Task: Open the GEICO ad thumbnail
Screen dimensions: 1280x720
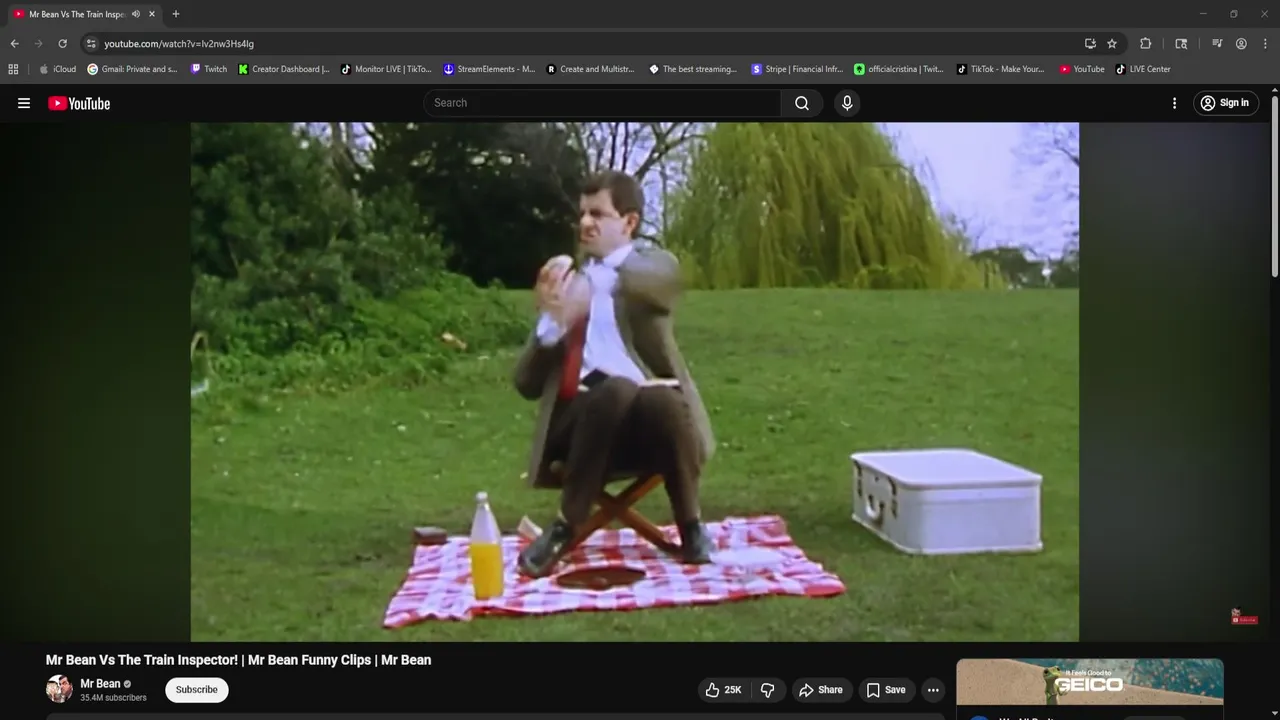Action: 1090,682
